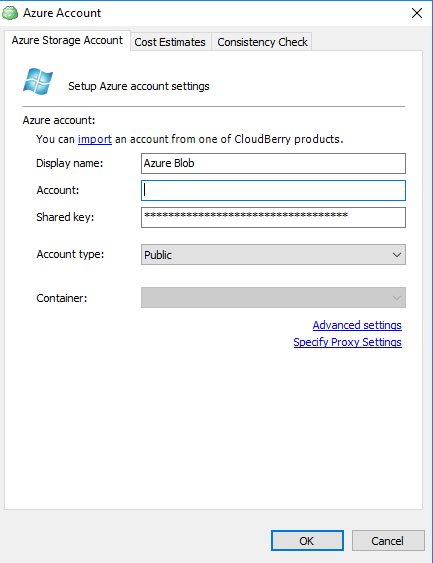
Task: Click the 'Container:' label
Action: pyautogui.click(x=62, y=298)
